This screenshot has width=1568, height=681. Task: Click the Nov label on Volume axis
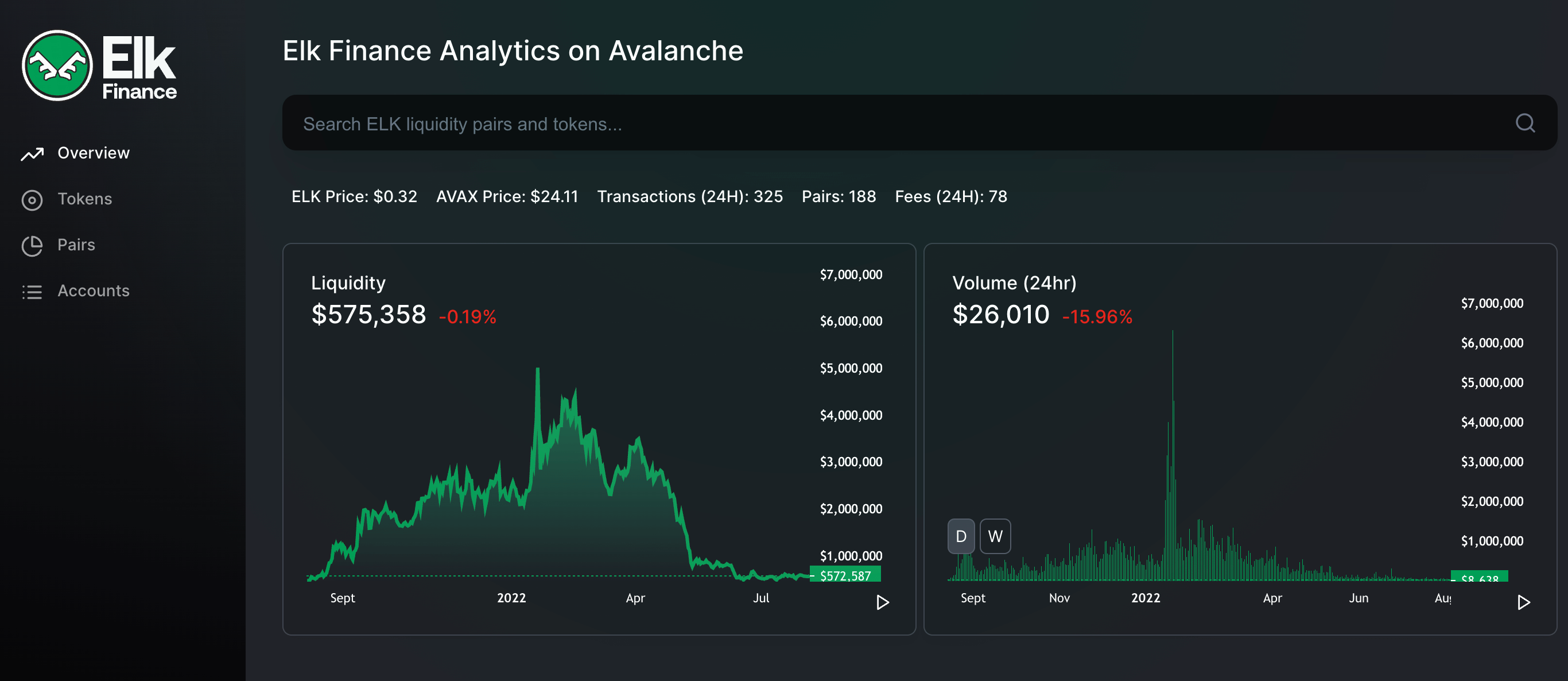click(x=1059, y=598)
